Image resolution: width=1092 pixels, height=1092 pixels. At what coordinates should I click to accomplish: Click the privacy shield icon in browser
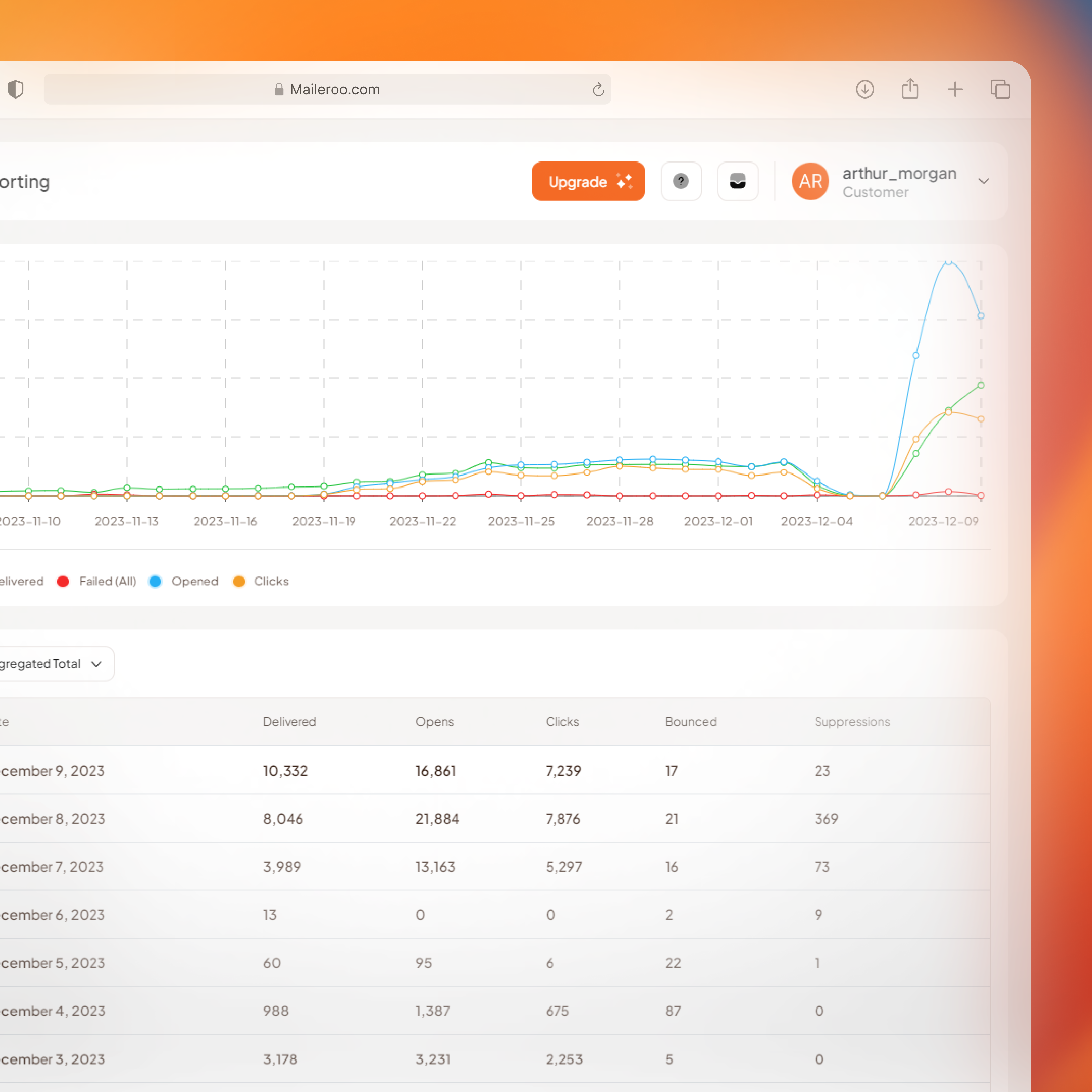pos(16,89)
